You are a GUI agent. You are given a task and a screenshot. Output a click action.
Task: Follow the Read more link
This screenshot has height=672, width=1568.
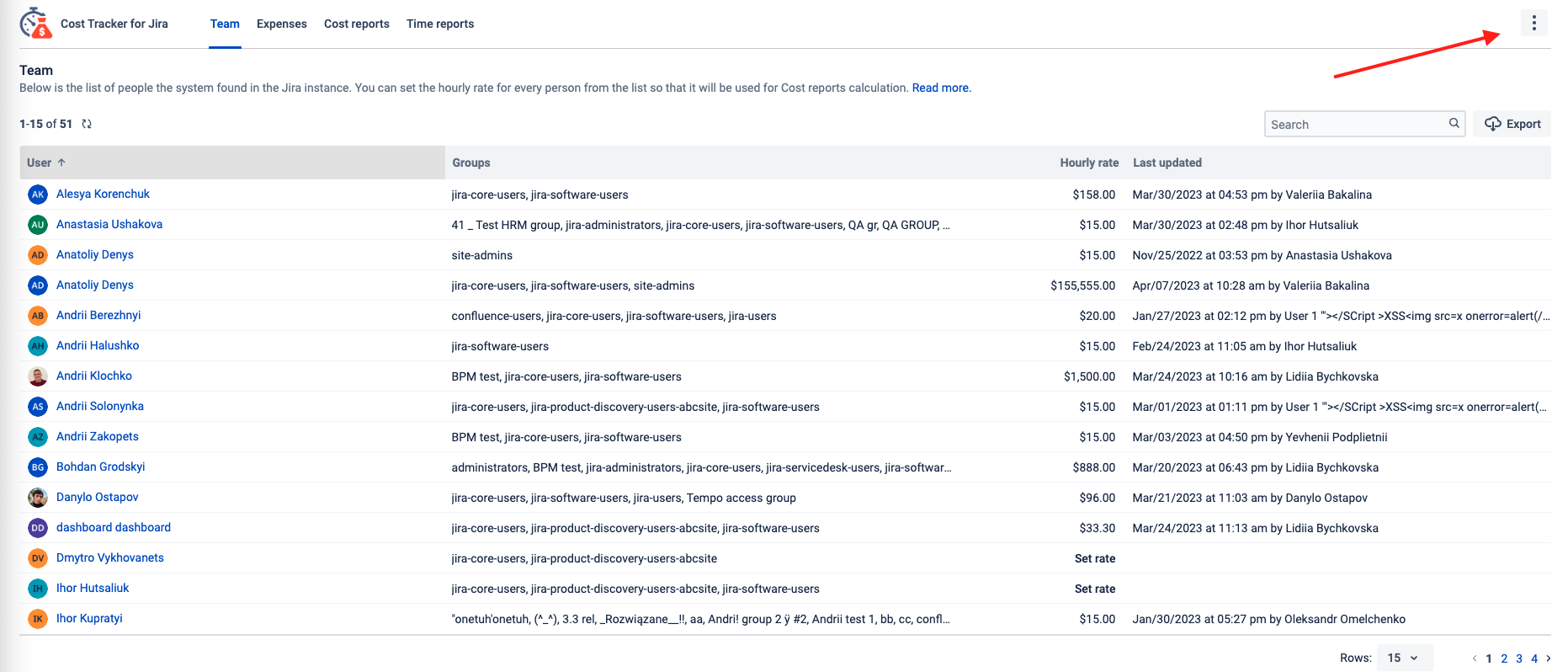pyautogui.click(x=940, y=88)
